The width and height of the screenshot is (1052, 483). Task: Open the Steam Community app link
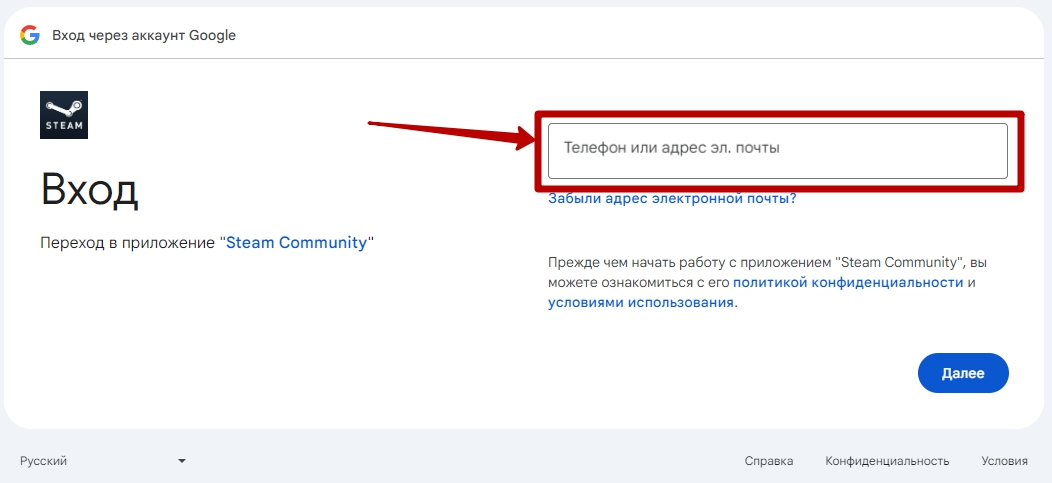[297, 242]
